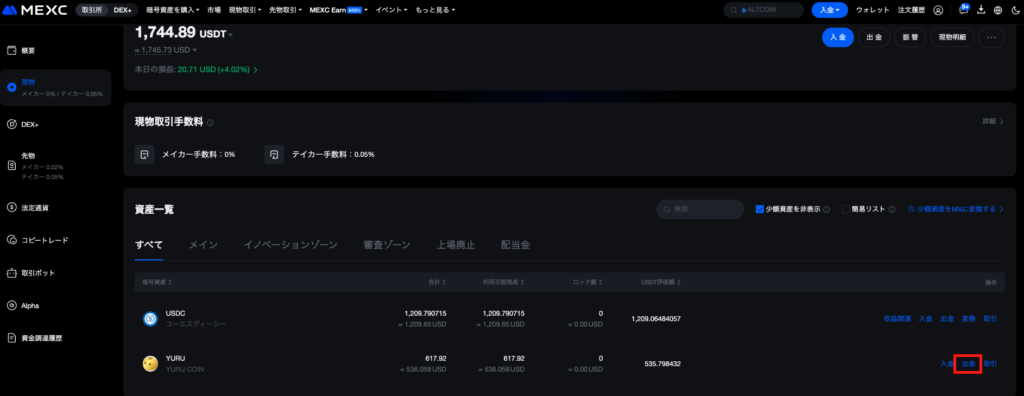Click info icon next to 簡易リスト
This screenshot has width=1024, height=396.
(x=892, y=210)
